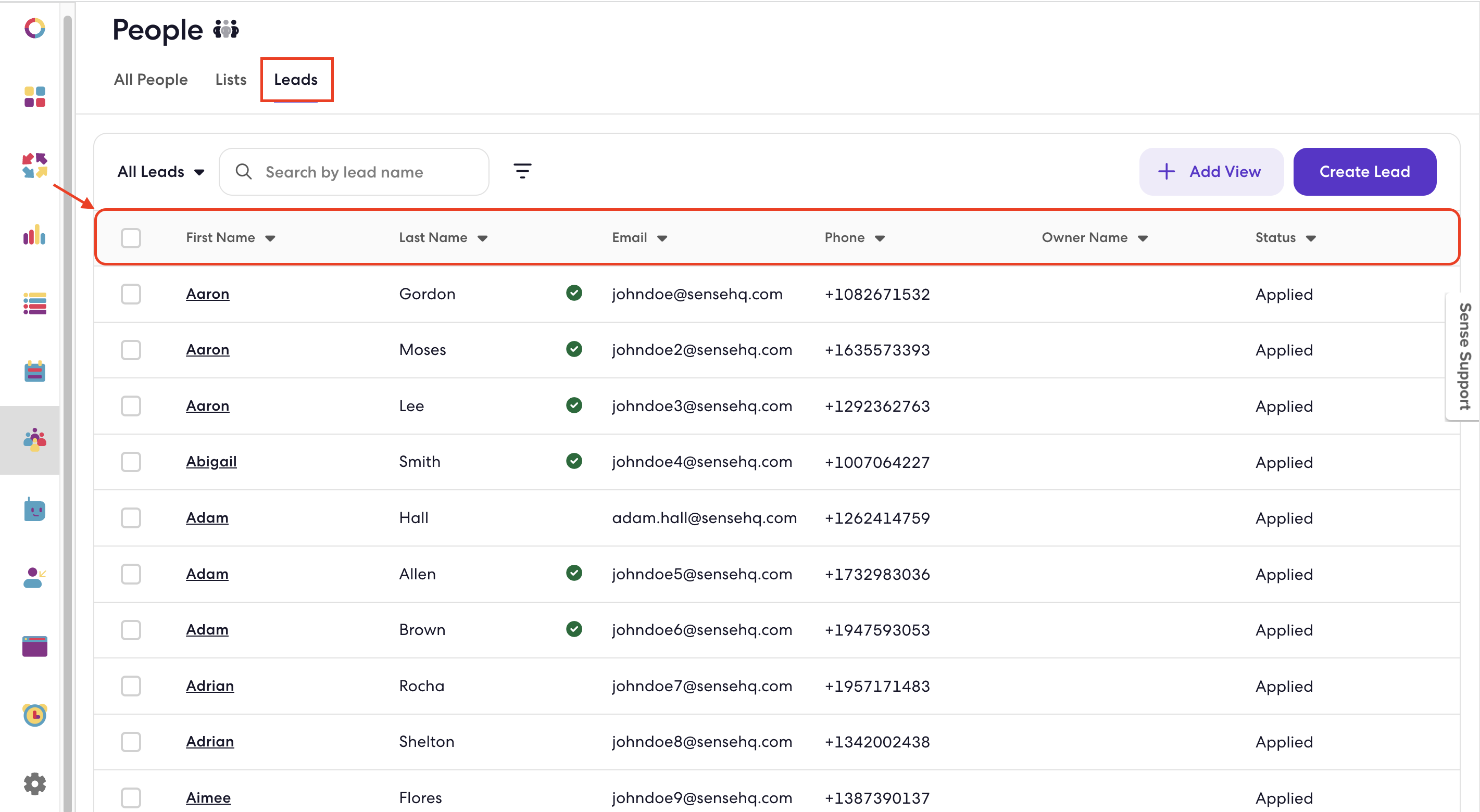Image resolution: width=1480 pixels, height=812 pixels.
Task: Open the bar chart analytics icon
Action: [x=34, y=234]
